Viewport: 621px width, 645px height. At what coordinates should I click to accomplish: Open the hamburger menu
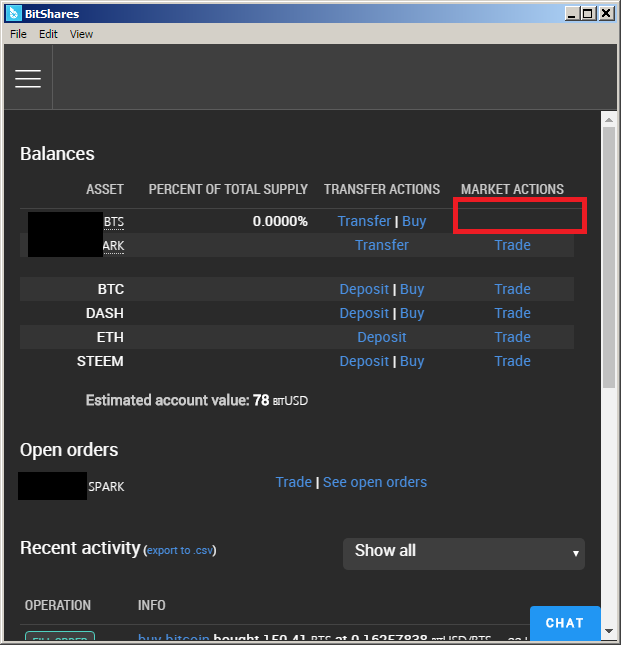tap(28, 78)
